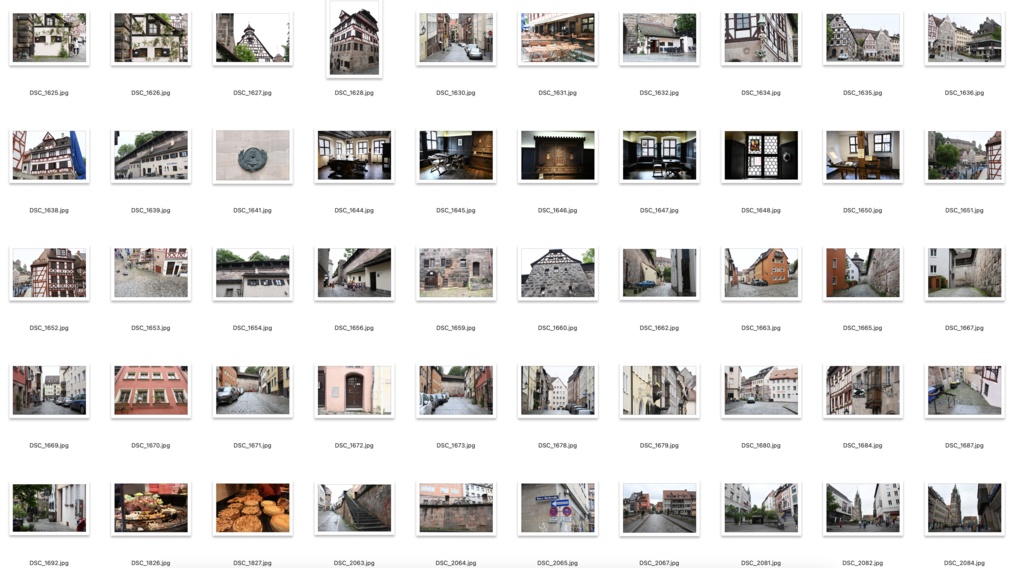The image size is (1024, 568).
Task: Select thumbnail of DSC_1632.jpg
Action: tap(659, 38)
